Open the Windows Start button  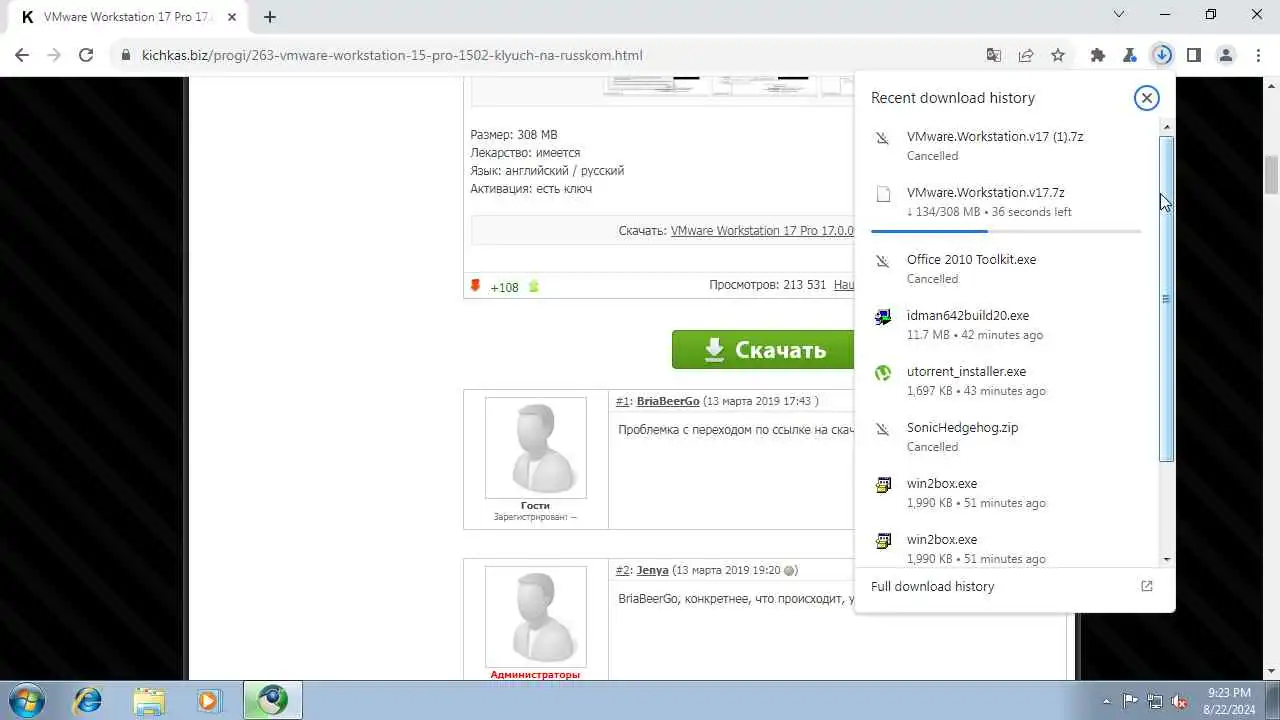coord(25,700)
